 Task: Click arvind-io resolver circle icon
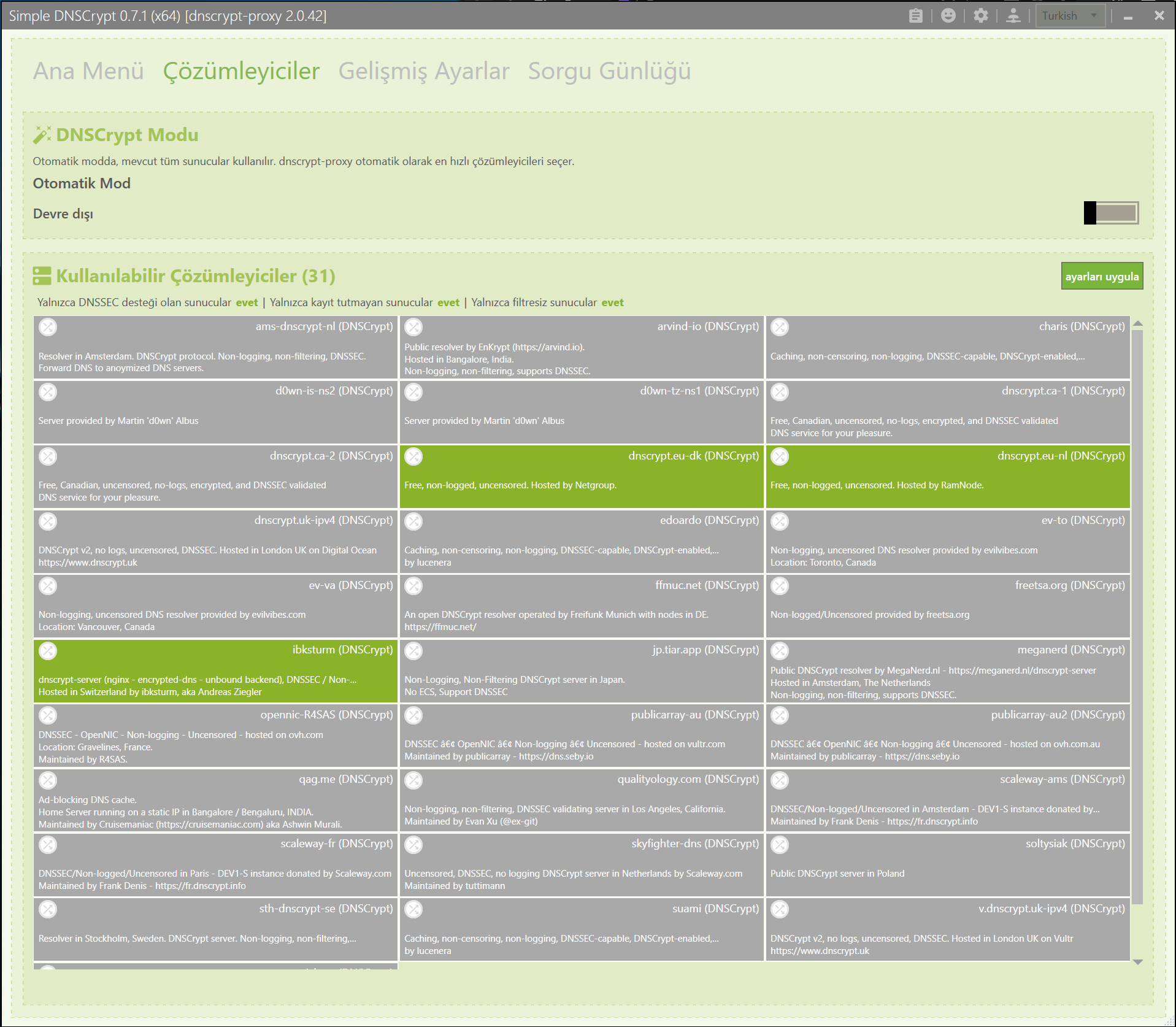413,327
